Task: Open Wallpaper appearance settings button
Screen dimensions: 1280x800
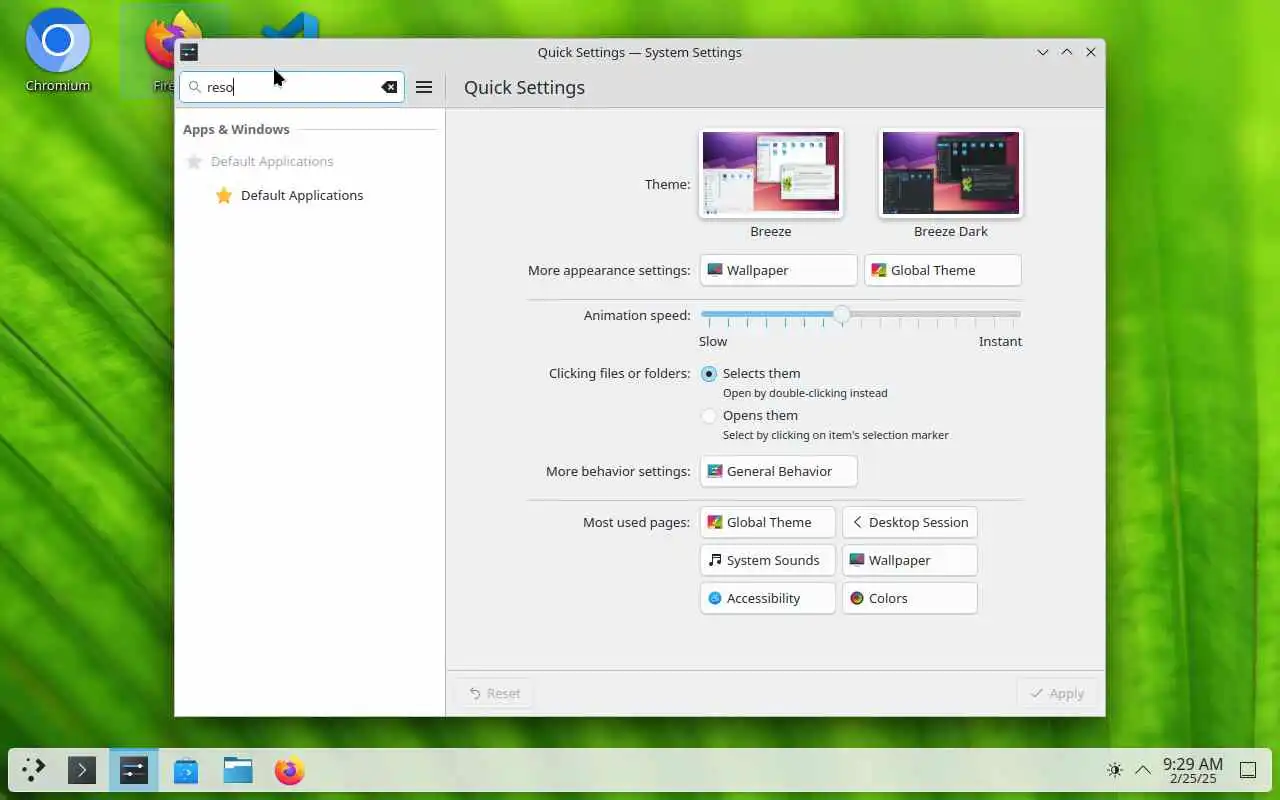Action: coord(779,270)
